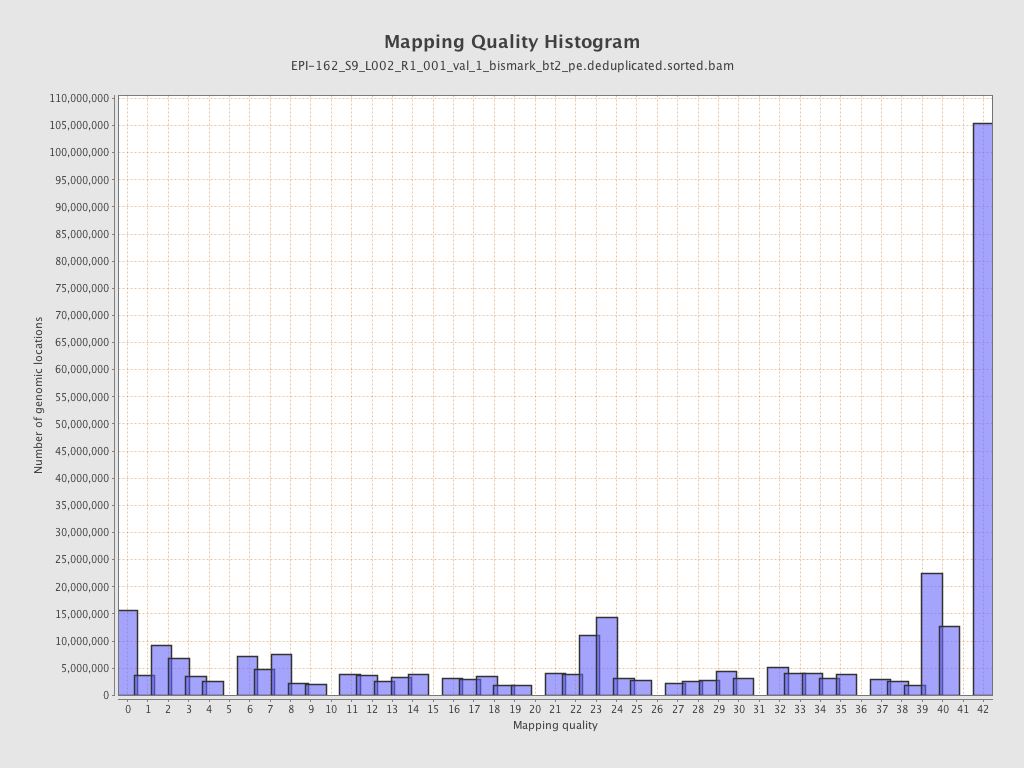
Task: Click the x-axis tick label 10
Action: [x=331, y=709]
